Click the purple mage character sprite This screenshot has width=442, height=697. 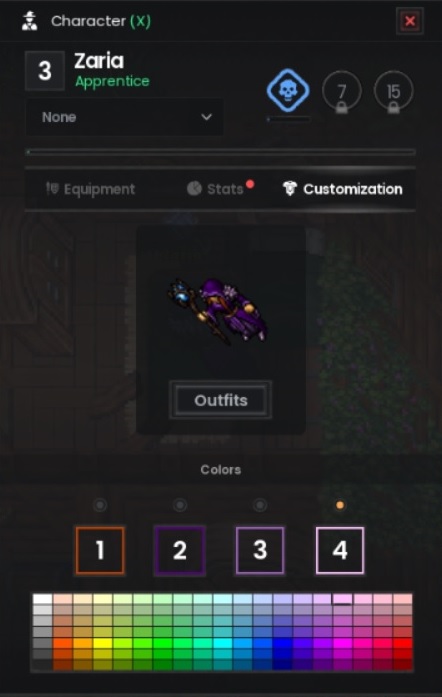click(x=218, y=310)
